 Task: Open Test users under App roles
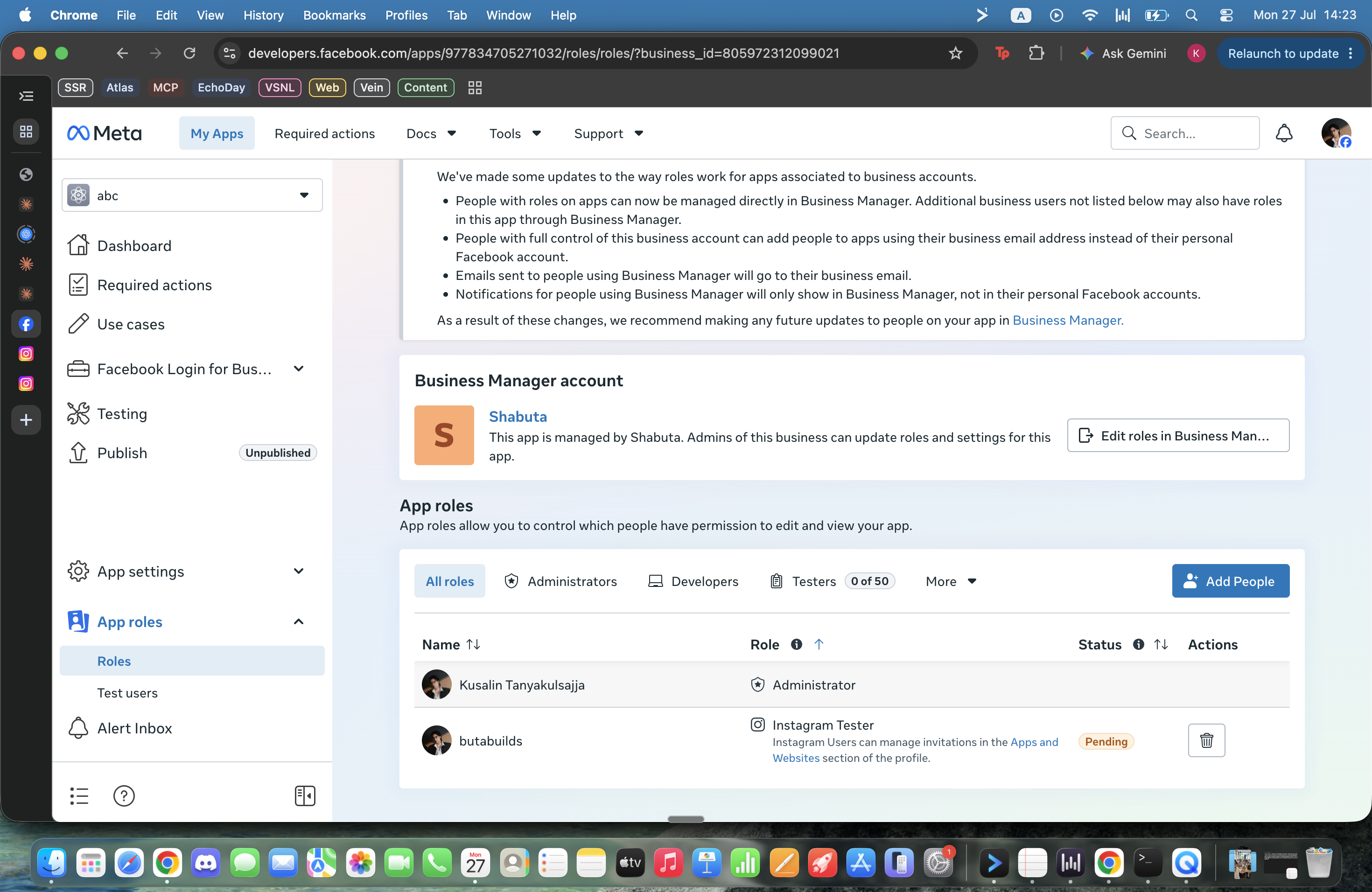pos(127,693)
